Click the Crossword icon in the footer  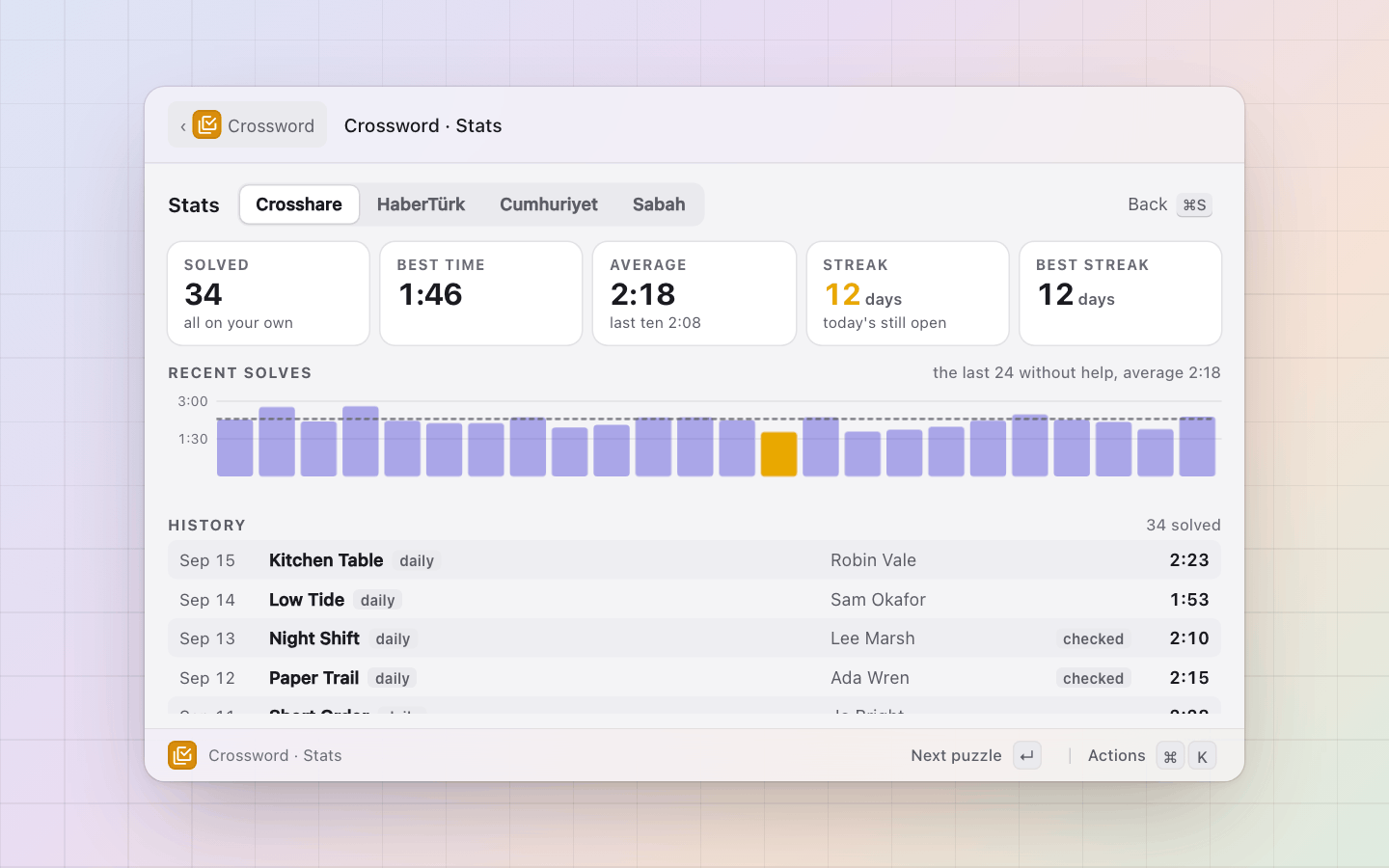[182, 755]
